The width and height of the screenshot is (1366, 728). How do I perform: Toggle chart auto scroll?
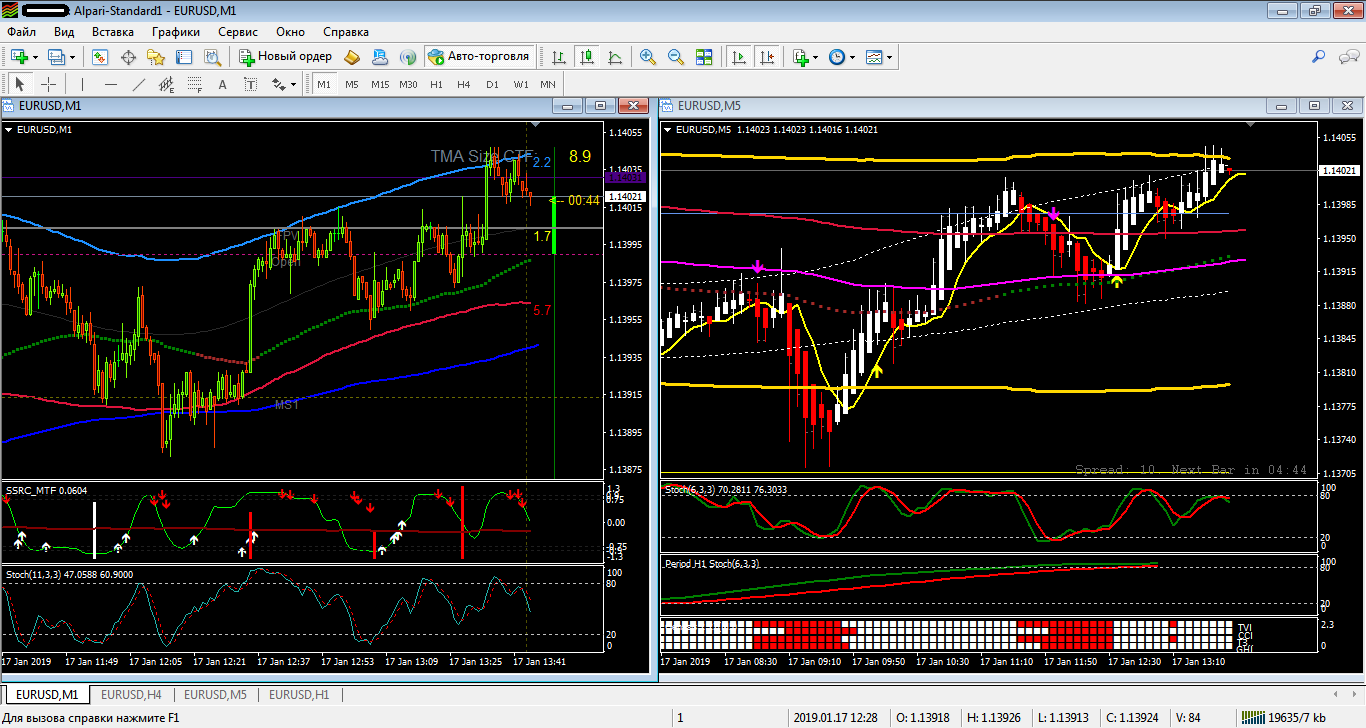[x=738, y=57]
